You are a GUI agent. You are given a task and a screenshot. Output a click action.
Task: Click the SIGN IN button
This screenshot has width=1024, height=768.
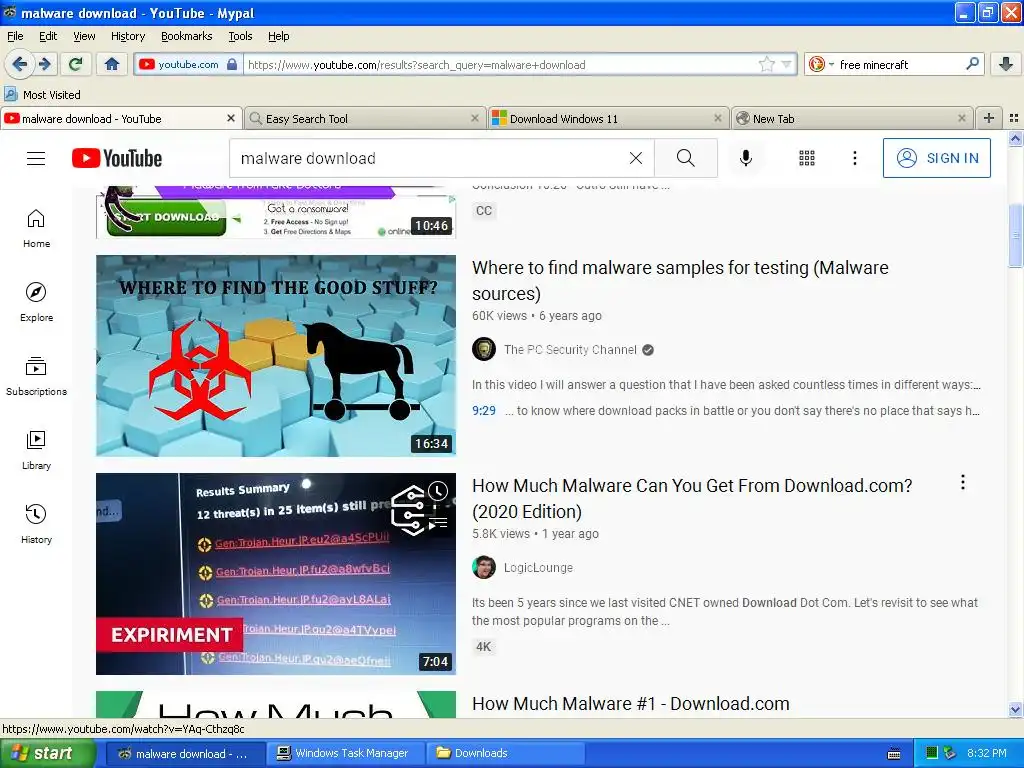coord(936,158)
